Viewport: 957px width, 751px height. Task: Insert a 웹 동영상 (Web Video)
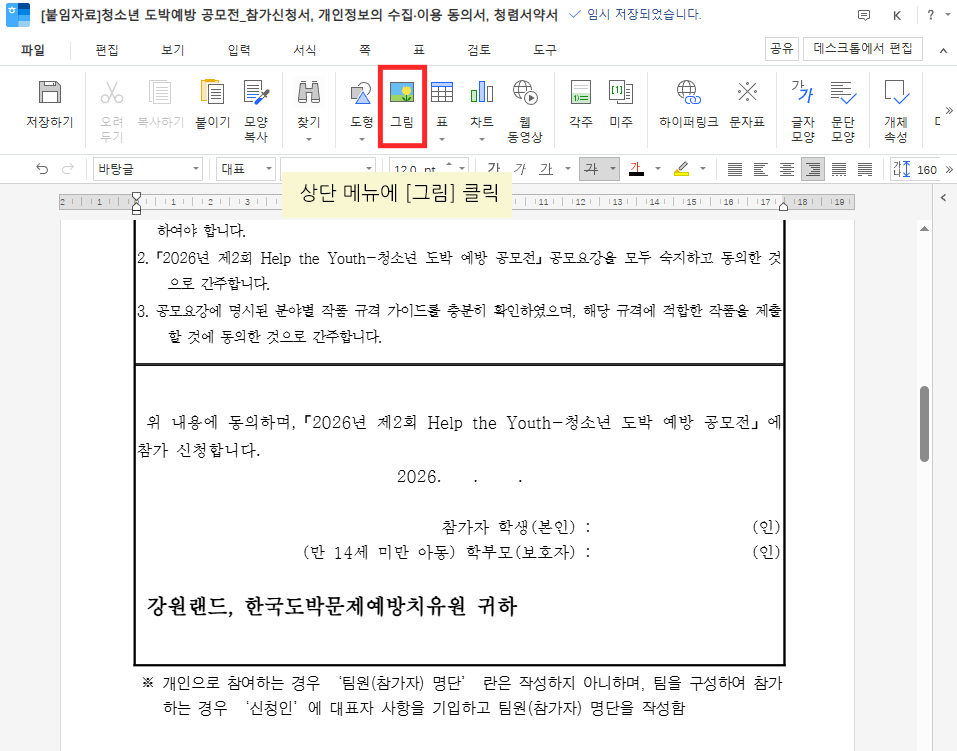coord(525,103)
